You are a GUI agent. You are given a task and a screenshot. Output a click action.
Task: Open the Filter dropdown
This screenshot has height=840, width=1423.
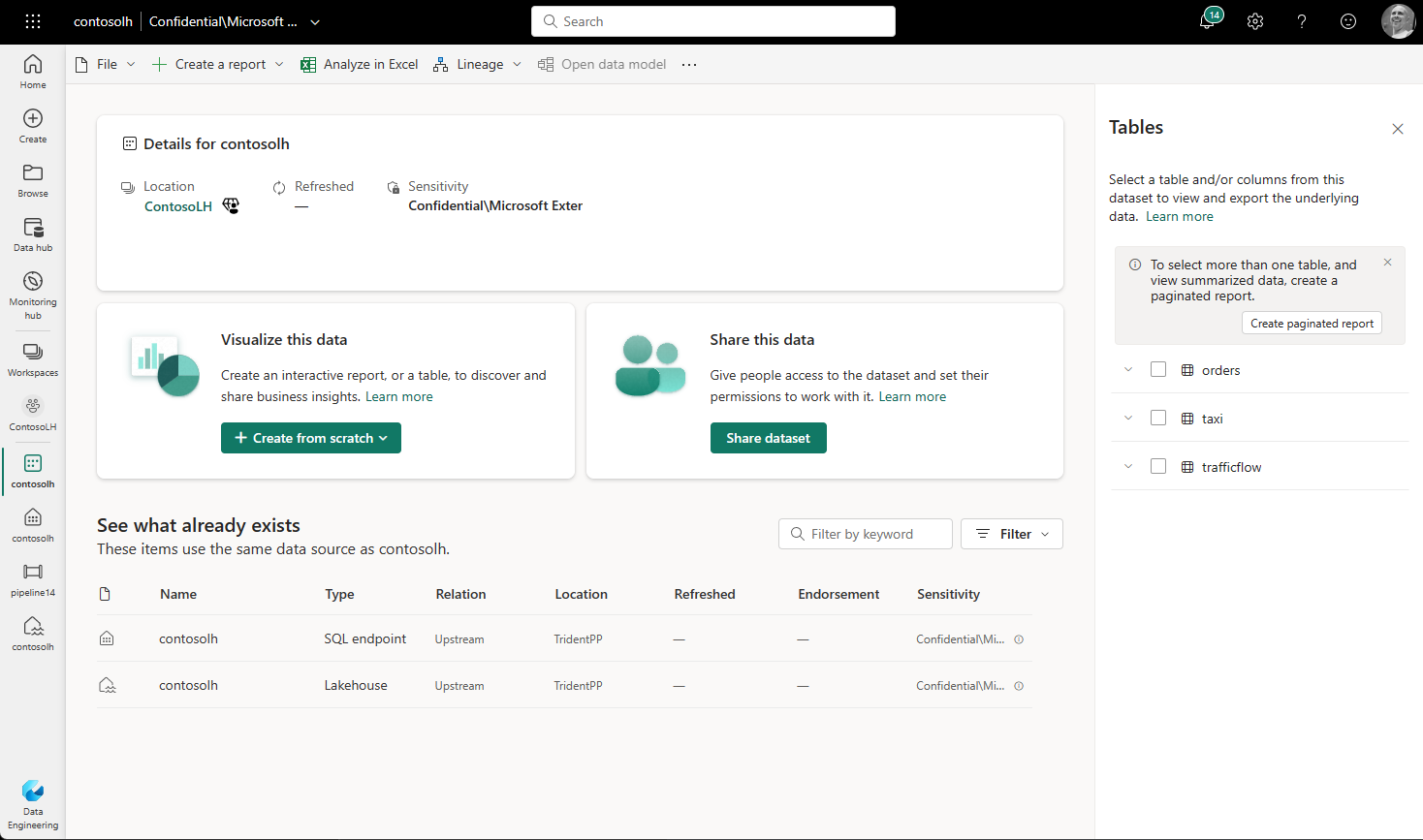(x=1012, y=534)
